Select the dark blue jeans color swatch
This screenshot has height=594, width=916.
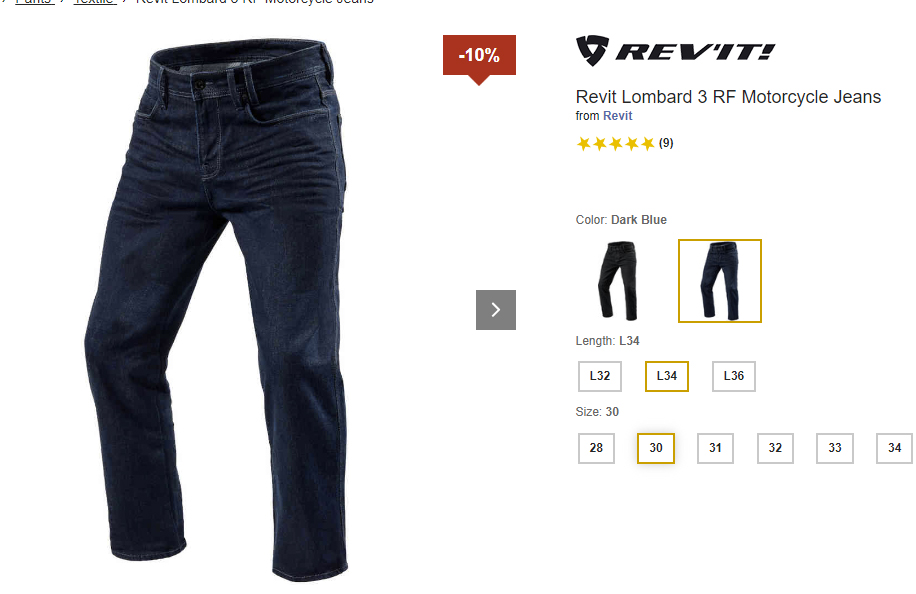pos(720,281)
